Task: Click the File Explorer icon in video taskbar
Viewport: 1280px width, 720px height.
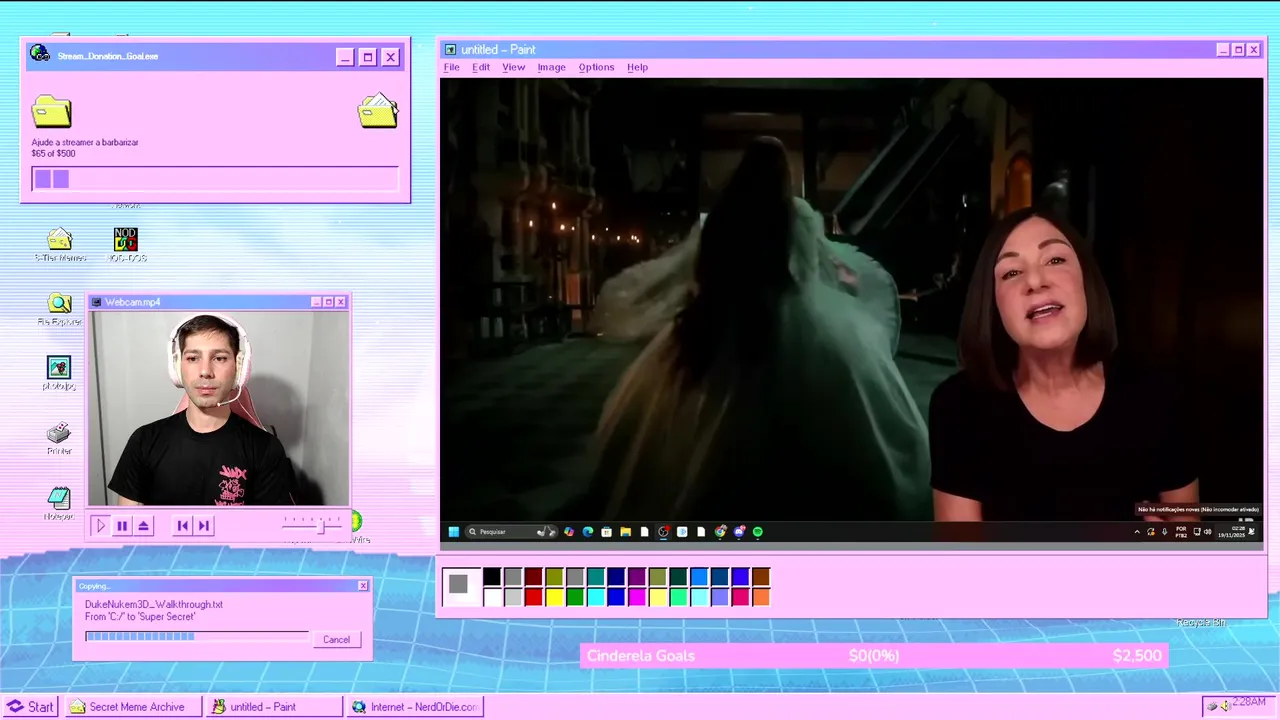Action: pyautogui.click(x=626, y=532)
